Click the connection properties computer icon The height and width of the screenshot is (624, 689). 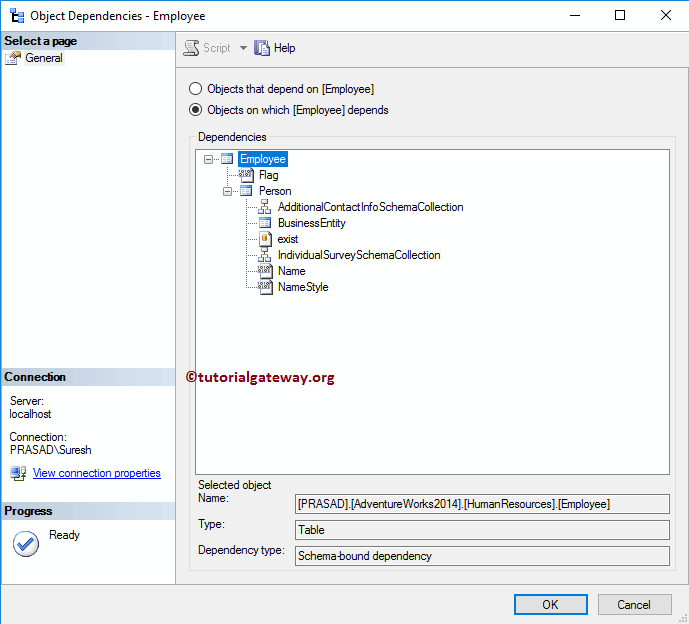click(18, 473)
